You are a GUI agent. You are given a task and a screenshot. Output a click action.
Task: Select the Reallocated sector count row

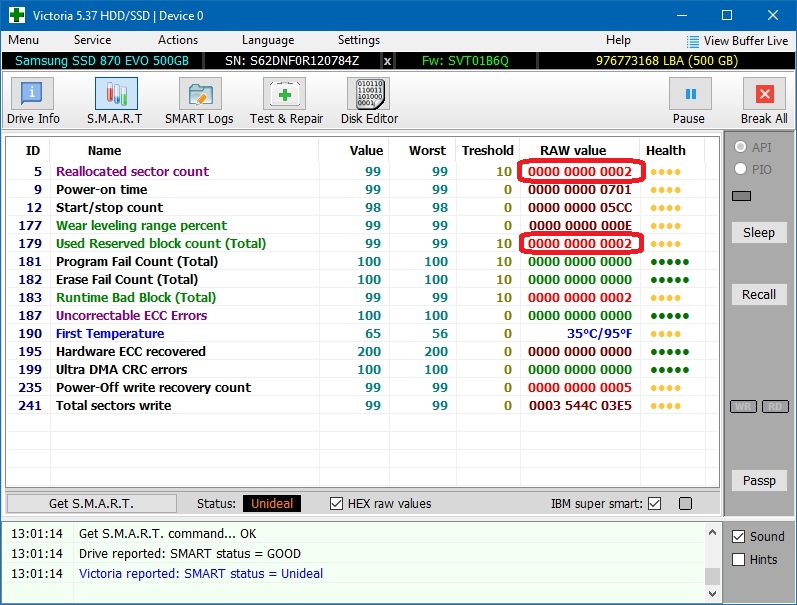click(x=132, y=171)
